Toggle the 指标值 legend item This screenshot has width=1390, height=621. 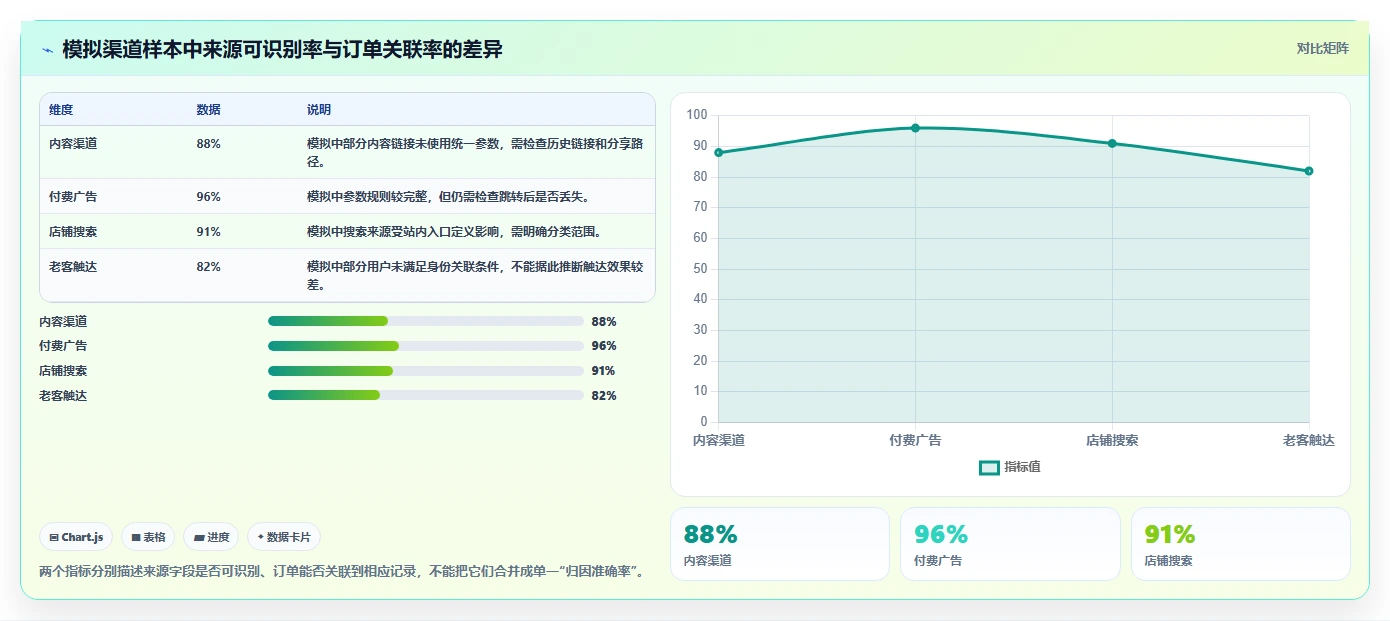(1010, 467)
